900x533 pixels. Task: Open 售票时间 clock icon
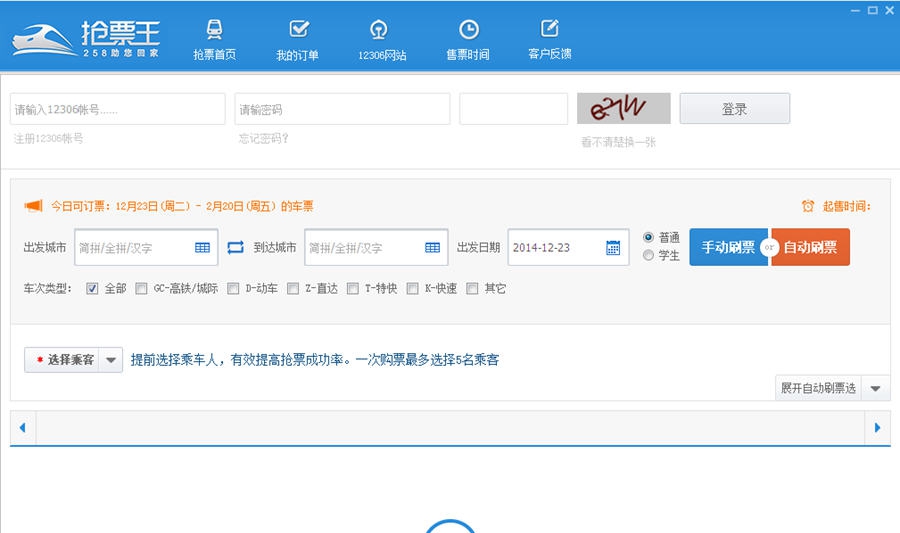tap(469, 30)
